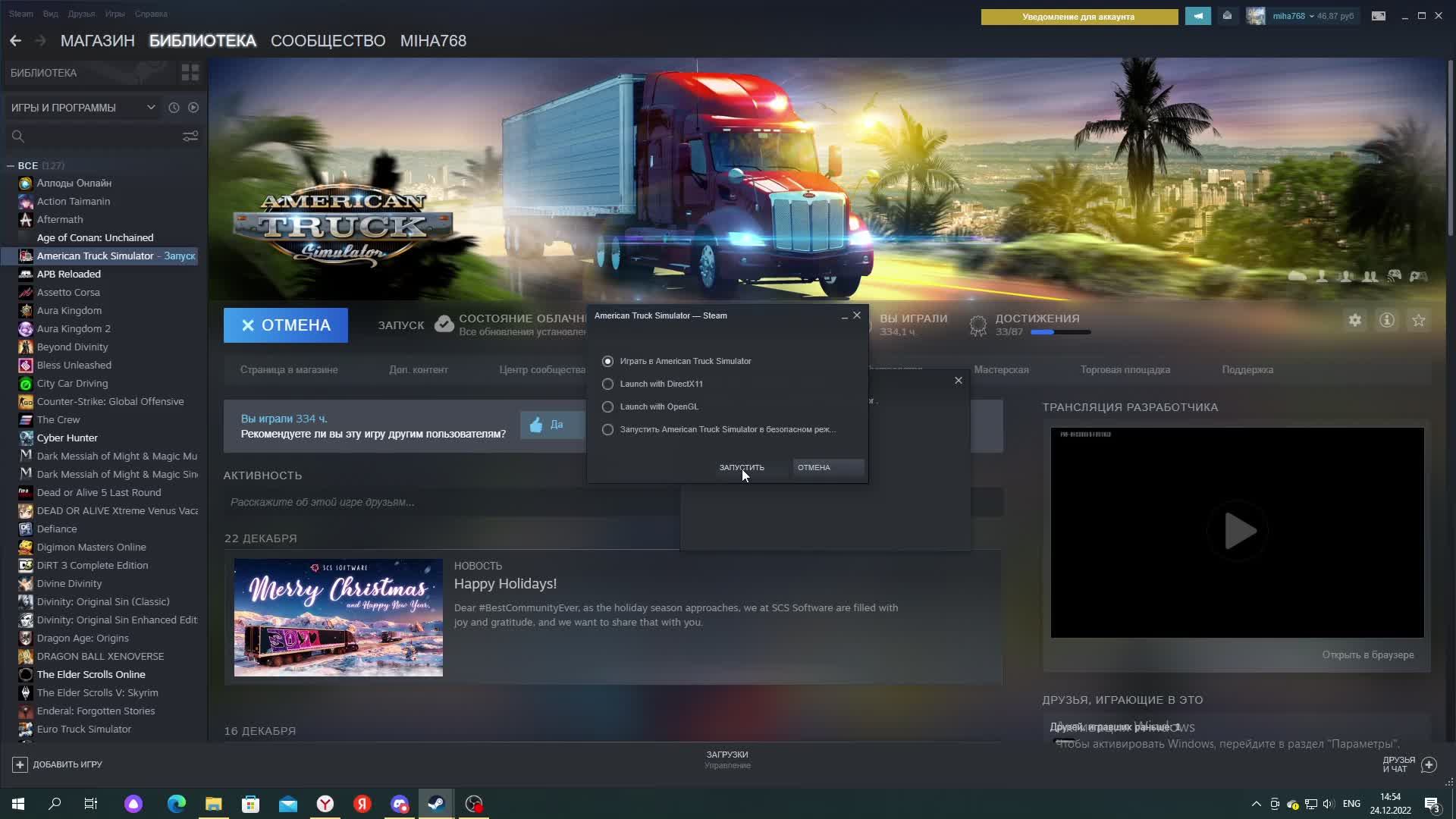1456x819 pixels.
Task: Switch library to grid view icon
Action: (x=190, y=73)
